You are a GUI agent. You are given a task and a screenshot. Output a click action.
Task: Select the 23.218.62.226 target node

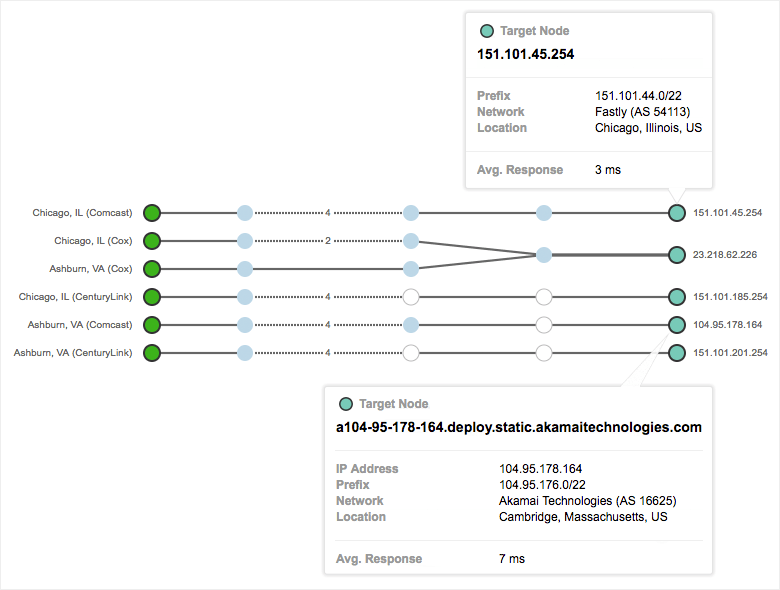click(677, 255)
